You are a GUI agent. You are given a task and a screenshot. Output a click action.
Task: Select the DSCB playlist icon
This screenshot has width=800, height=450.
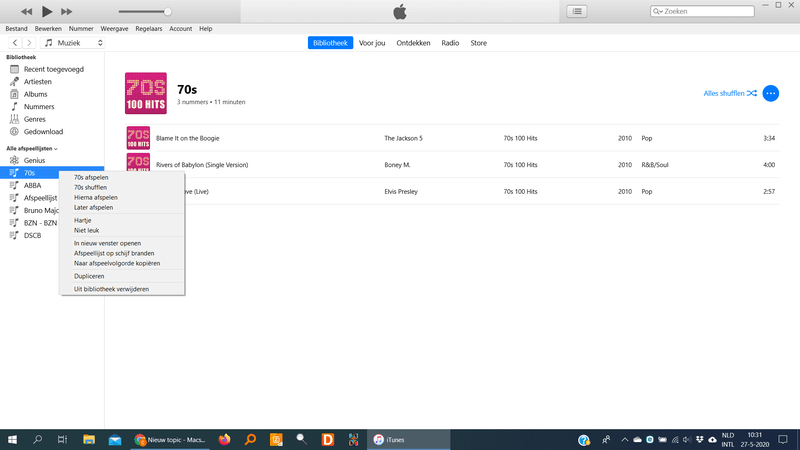(x=14, y=235)
